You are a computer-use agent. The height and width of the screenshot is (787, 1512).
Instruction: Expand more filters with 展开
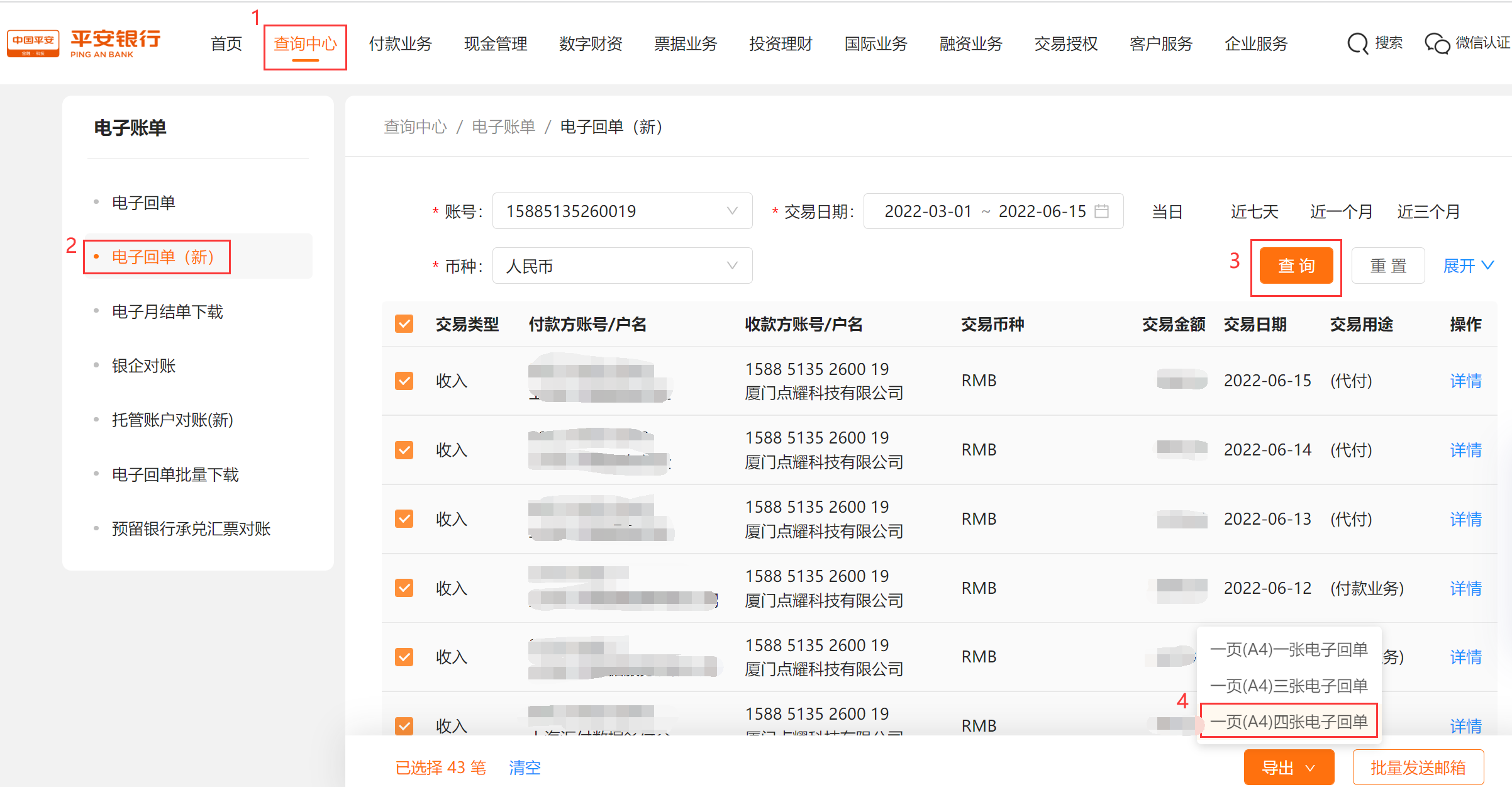click(1468, 266)
